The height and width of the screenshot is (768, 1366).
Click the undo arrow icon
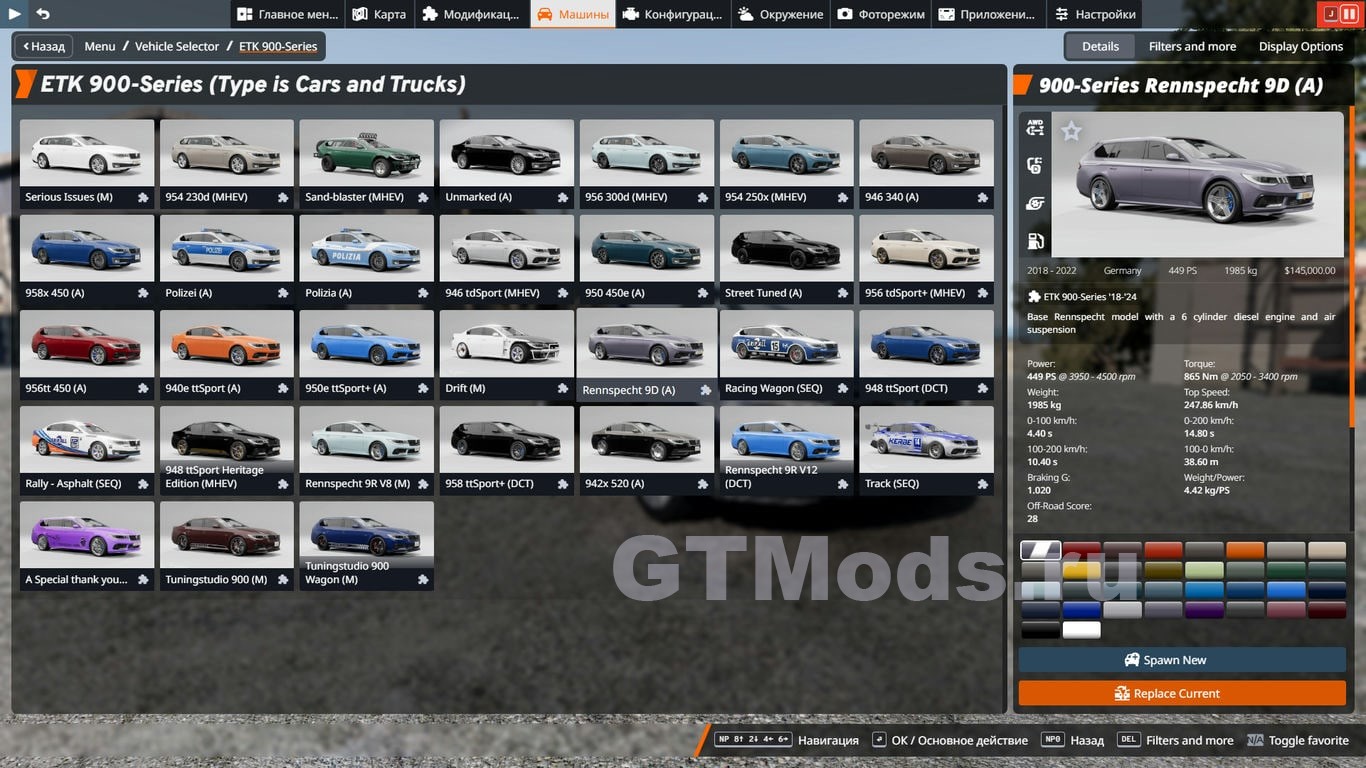coord(43,14)
